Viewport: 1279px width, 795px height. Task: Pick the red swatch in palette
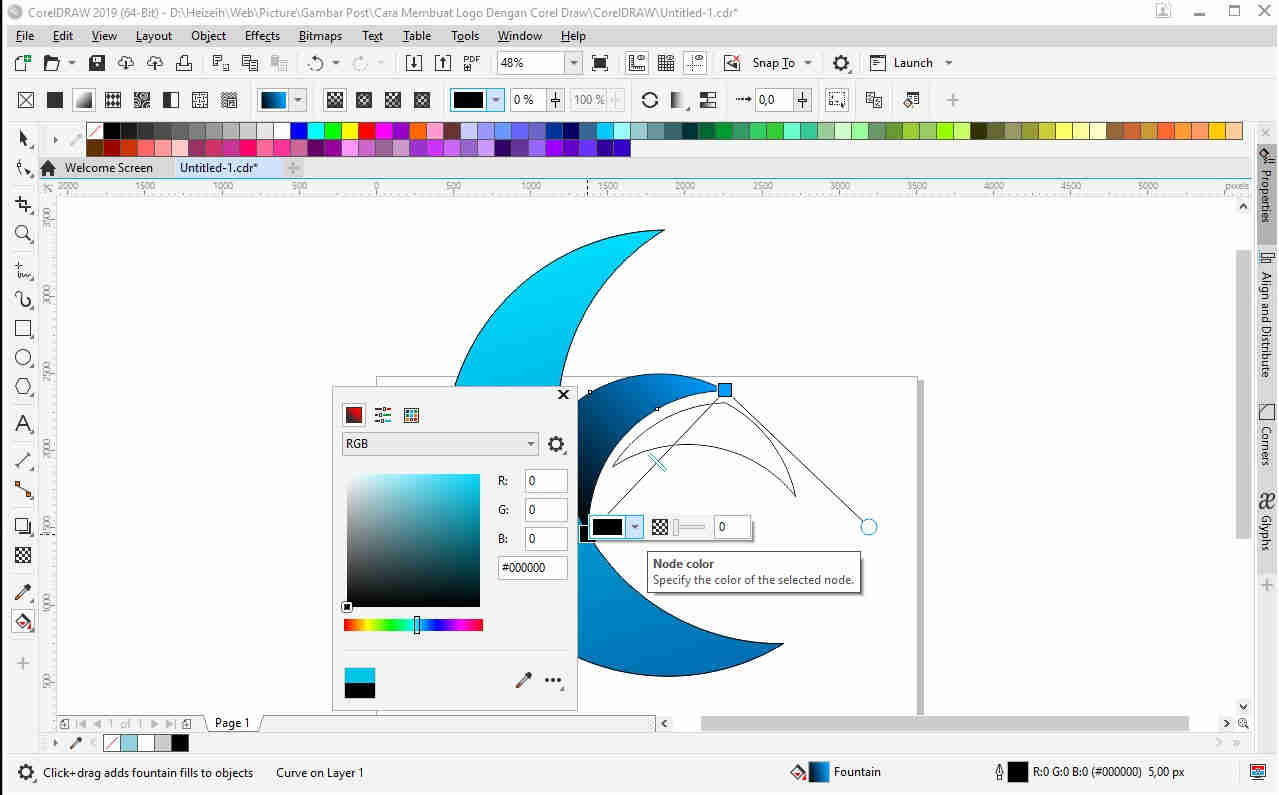point(368,131)
